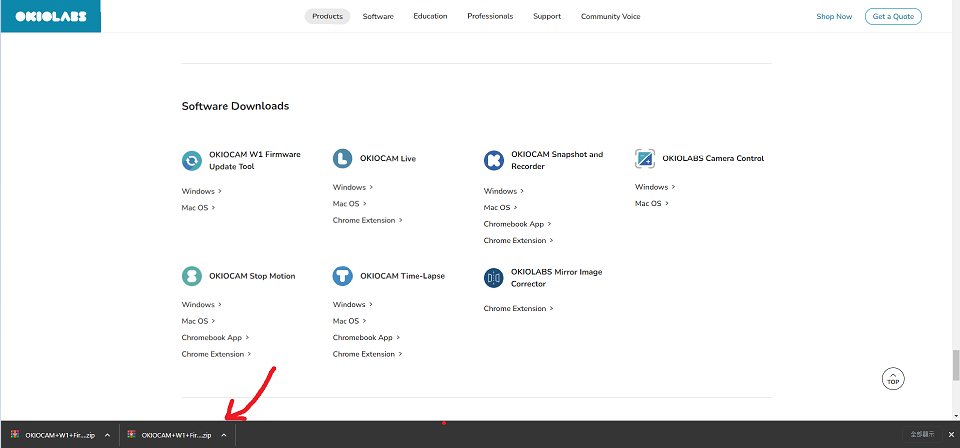Image resolution: width=960 pixels, height=448 pixels.
Task: Click the OKIOCAM Time-Lapse title
Action: (x=402, y=276)
